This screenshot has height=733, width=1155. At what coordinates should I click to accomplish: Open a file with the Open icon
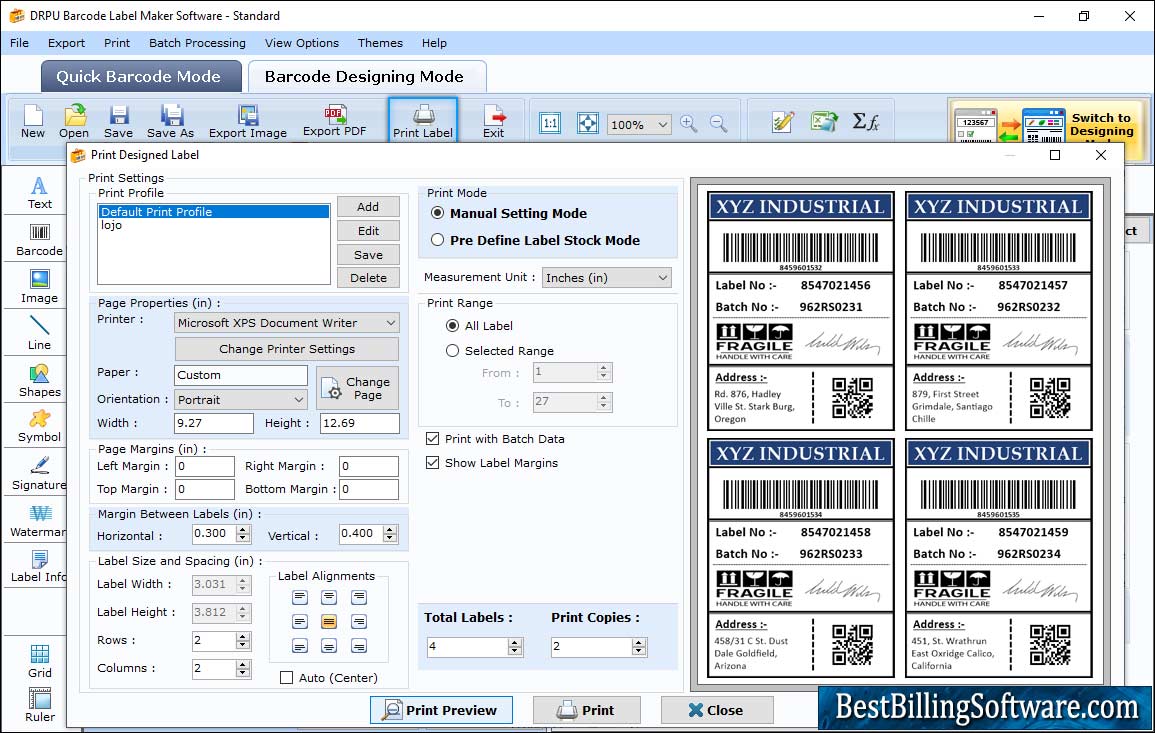[74, 121]
